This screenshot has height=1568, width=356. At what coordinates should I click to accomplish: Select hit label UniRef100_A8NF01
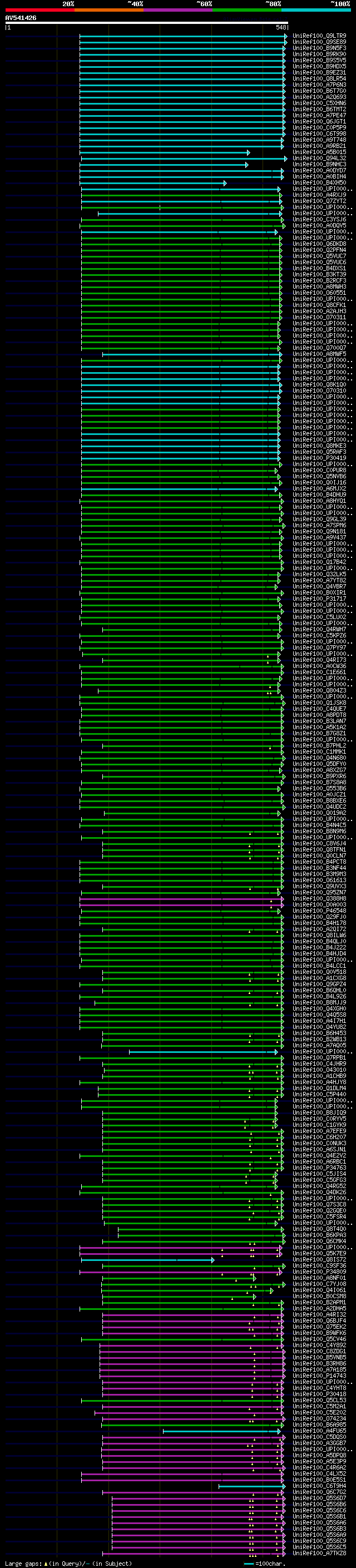(x=319, y=1278)
